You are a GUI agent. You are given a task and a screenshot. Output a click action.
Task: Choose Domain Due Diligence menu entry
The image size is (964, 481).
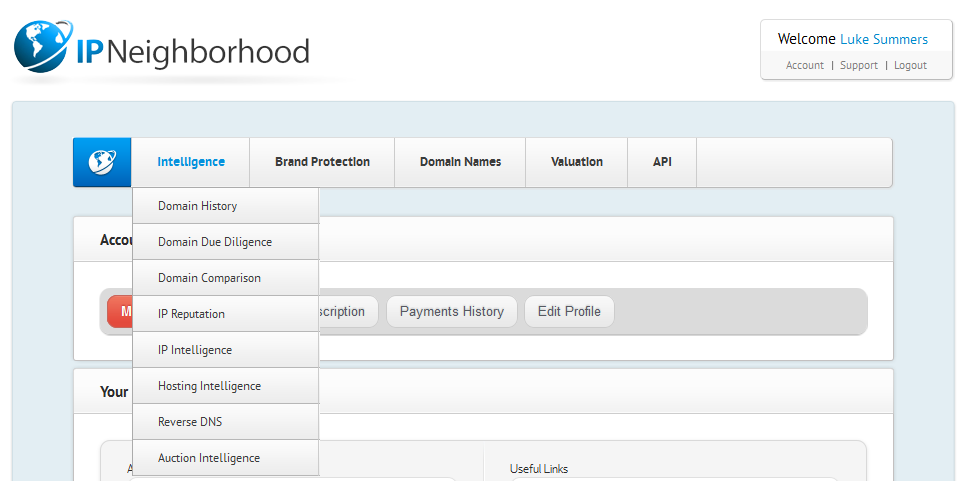pos(214,242)
